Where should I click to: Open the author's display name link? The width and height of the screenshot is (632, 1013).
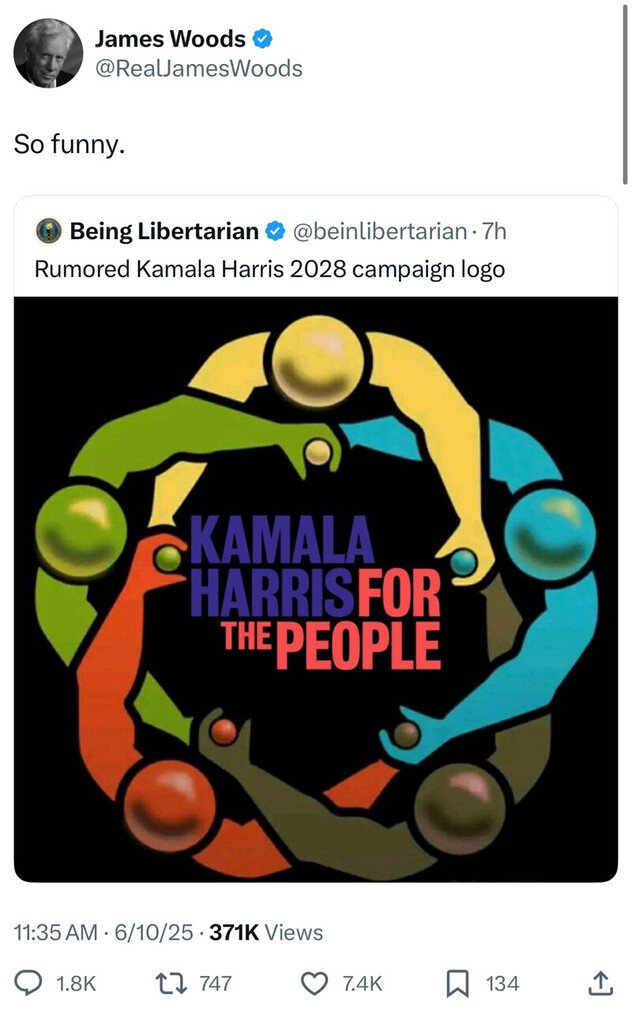[170, 39]
